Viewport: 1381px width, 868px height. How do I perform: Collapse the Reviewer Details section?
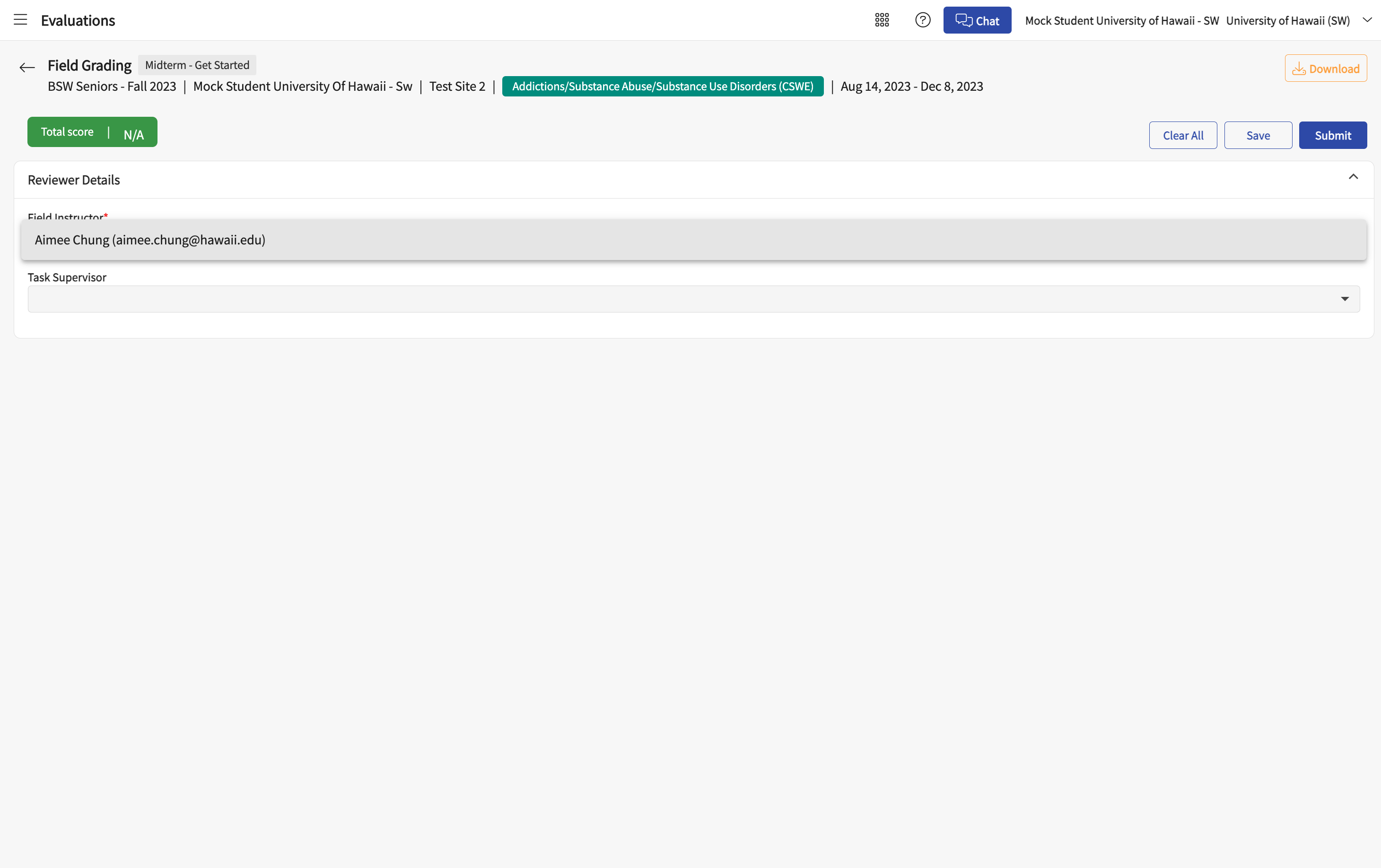1354,177
